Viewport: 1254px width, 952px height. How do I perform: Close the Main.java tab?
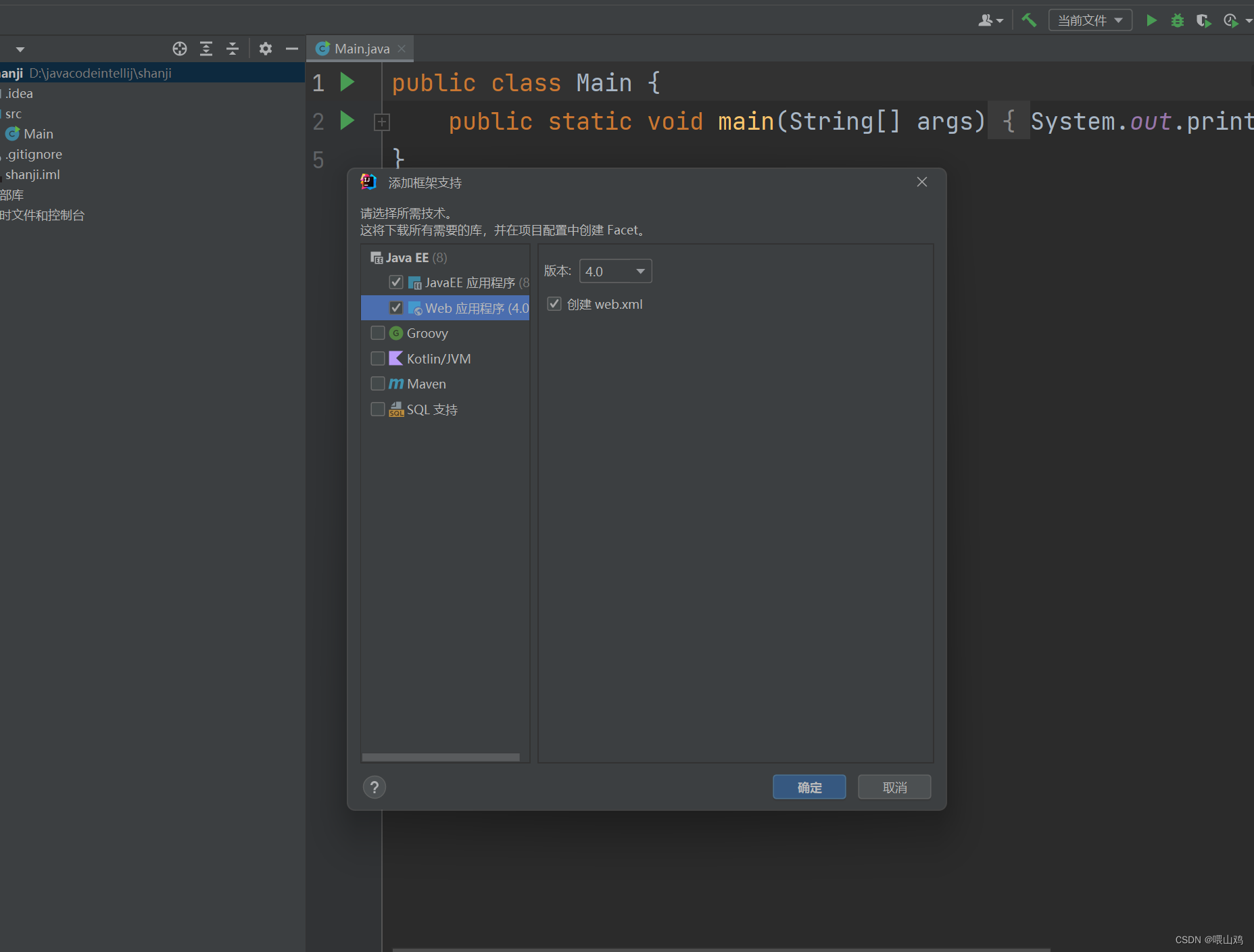click(x=402, y=49)
